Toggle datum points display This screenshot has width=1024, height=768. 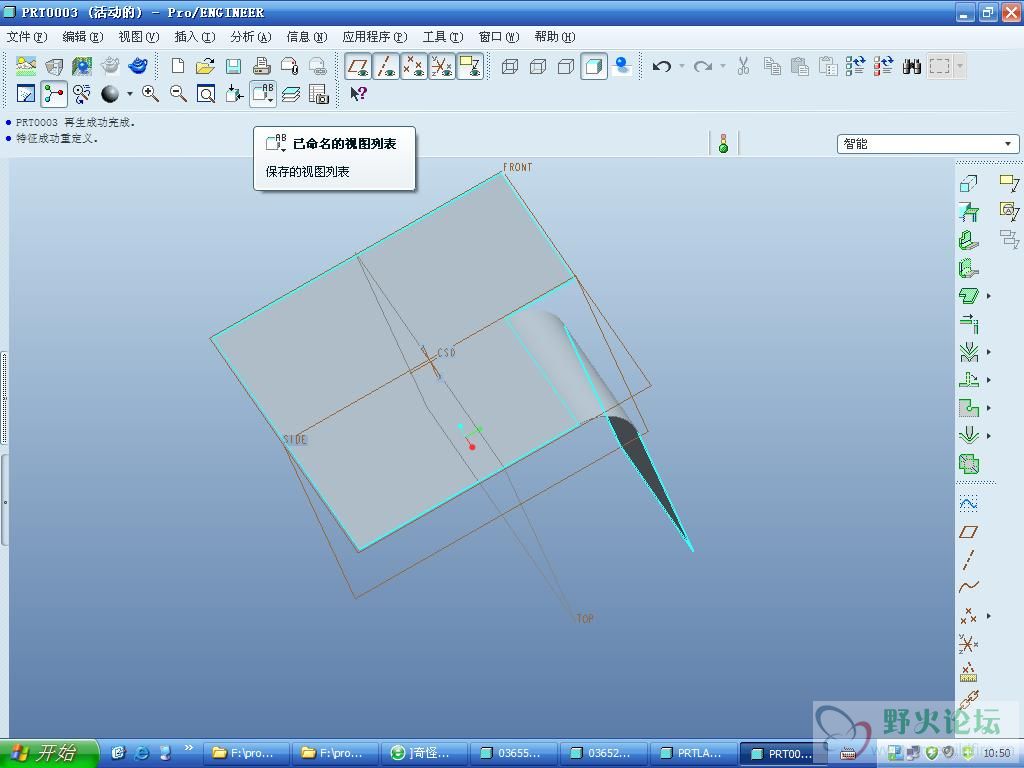tap(414, 66)
